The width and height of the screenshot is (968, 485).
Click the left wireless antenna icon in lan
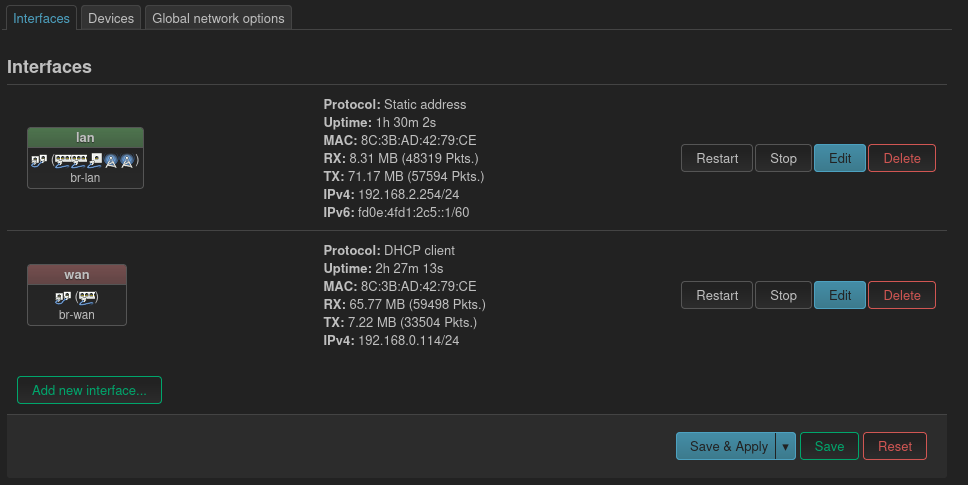point(111,160)
